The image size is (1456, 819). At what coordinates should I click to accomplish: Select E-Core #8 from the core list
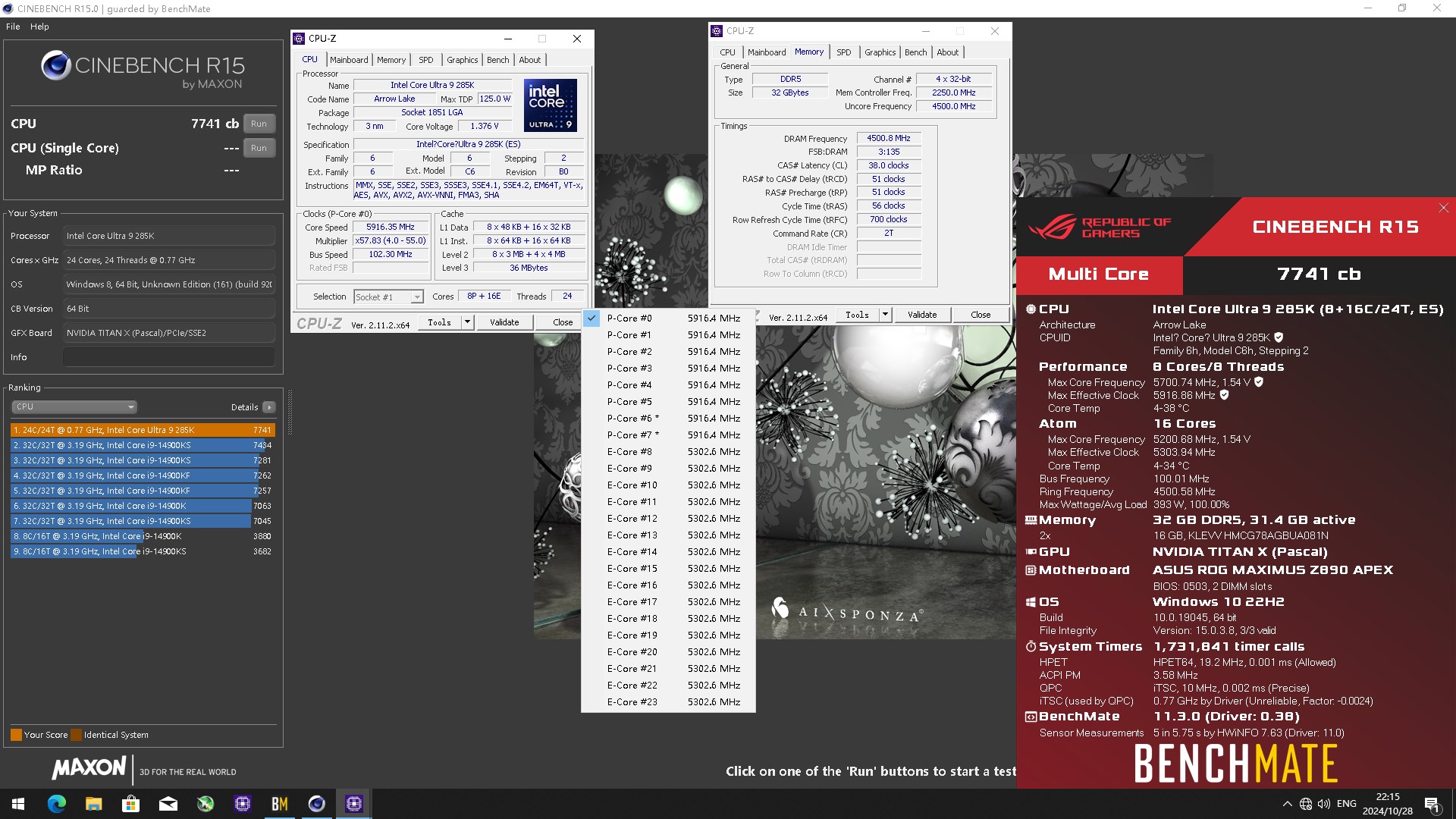pyautogui.click(x=668, y=452)
